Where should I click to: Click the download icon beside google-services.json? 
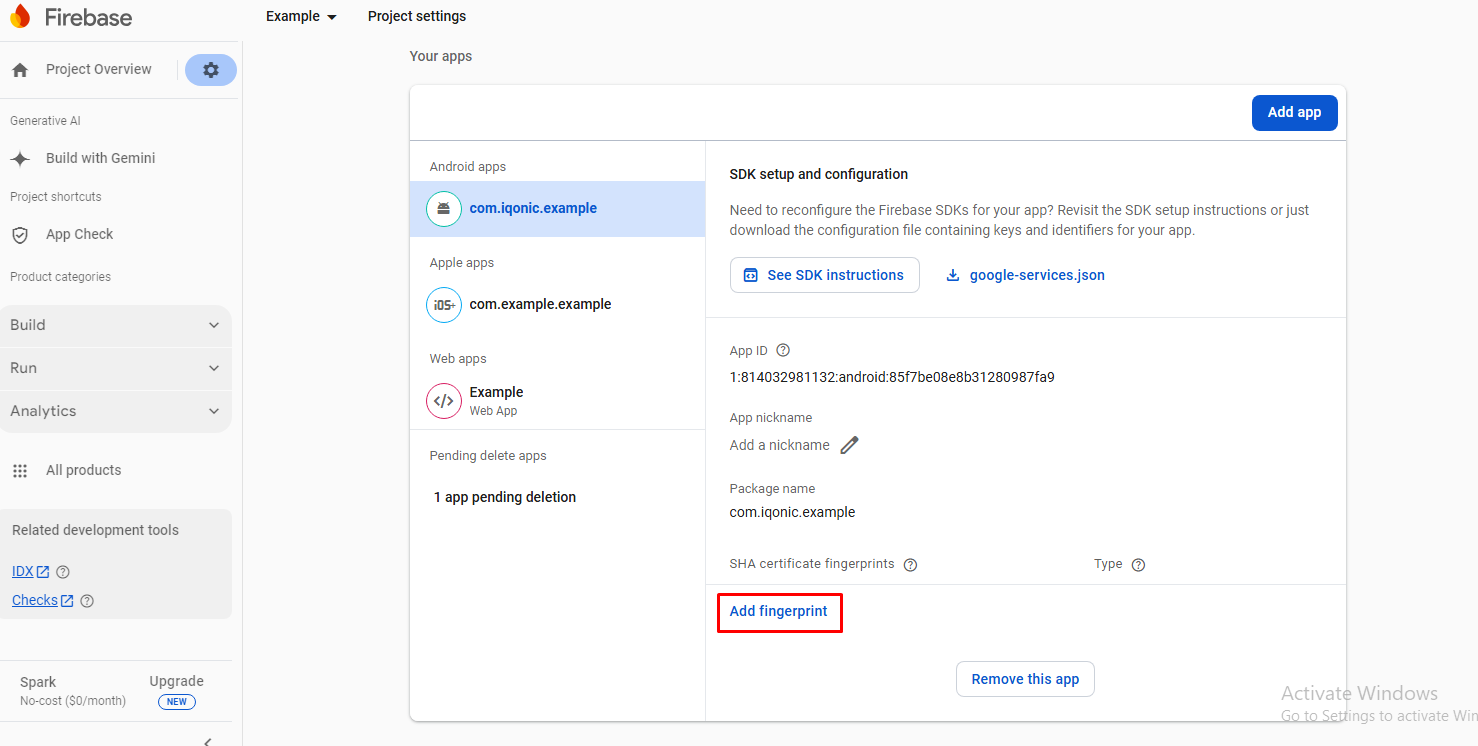click(x=953, y=275)
